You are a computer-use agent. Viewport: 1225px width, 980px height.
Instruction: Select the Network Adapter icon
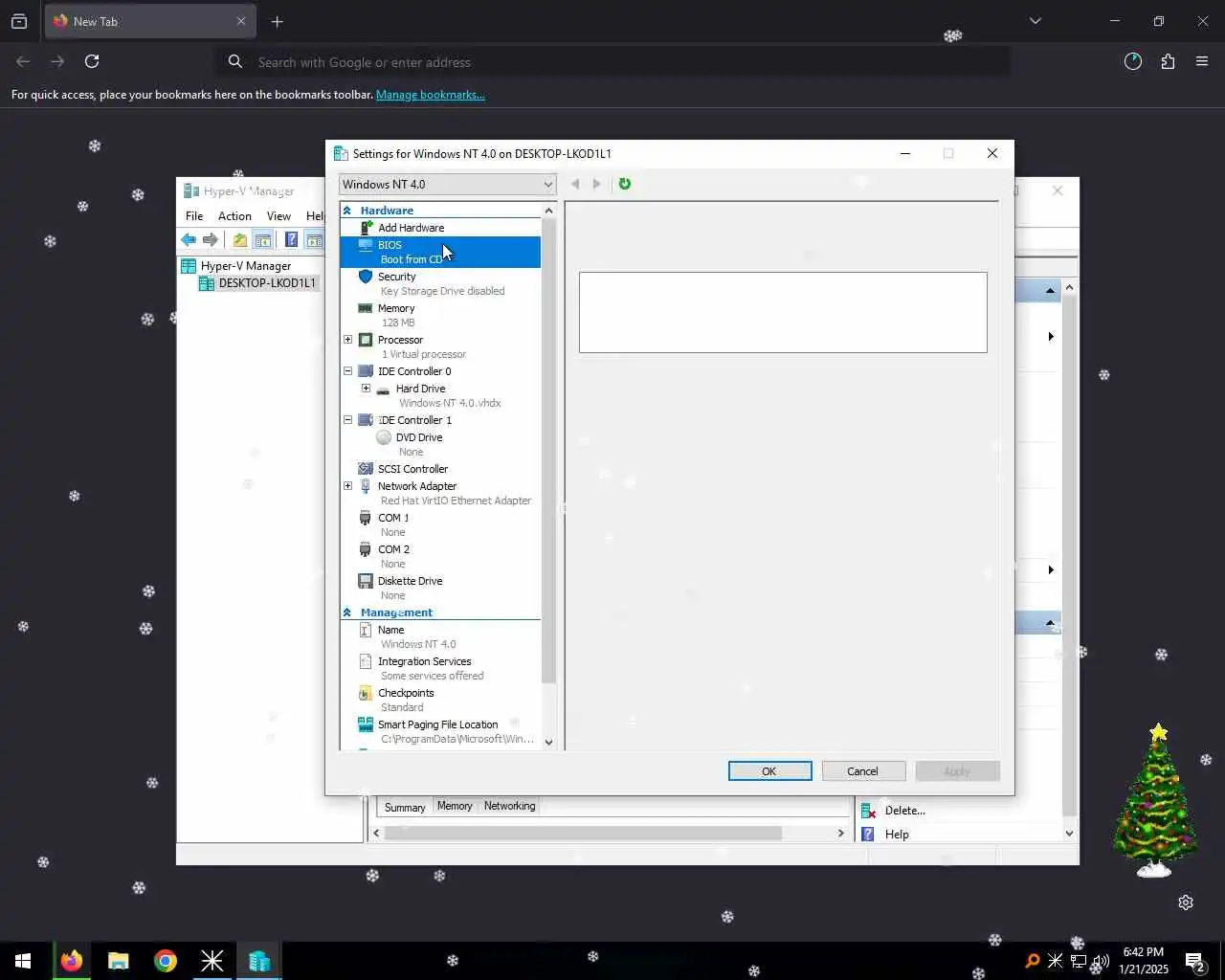click(x=366, y=486)
